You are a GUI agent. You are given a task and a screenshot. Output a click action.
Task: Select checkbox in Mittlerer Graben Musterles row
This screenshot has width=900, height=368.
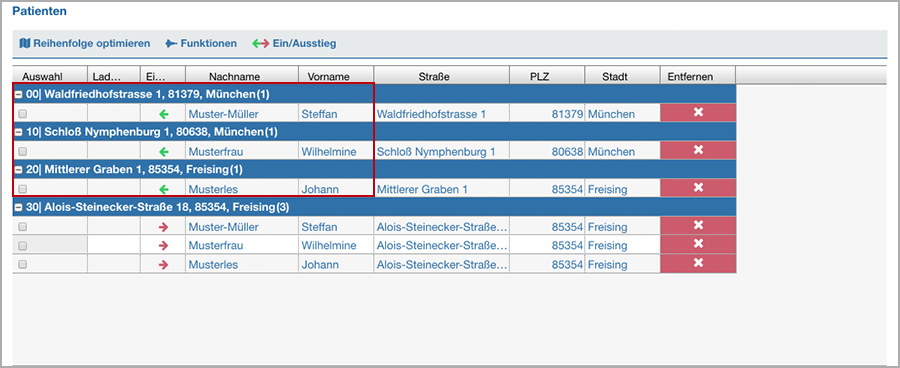coord(22,189)
